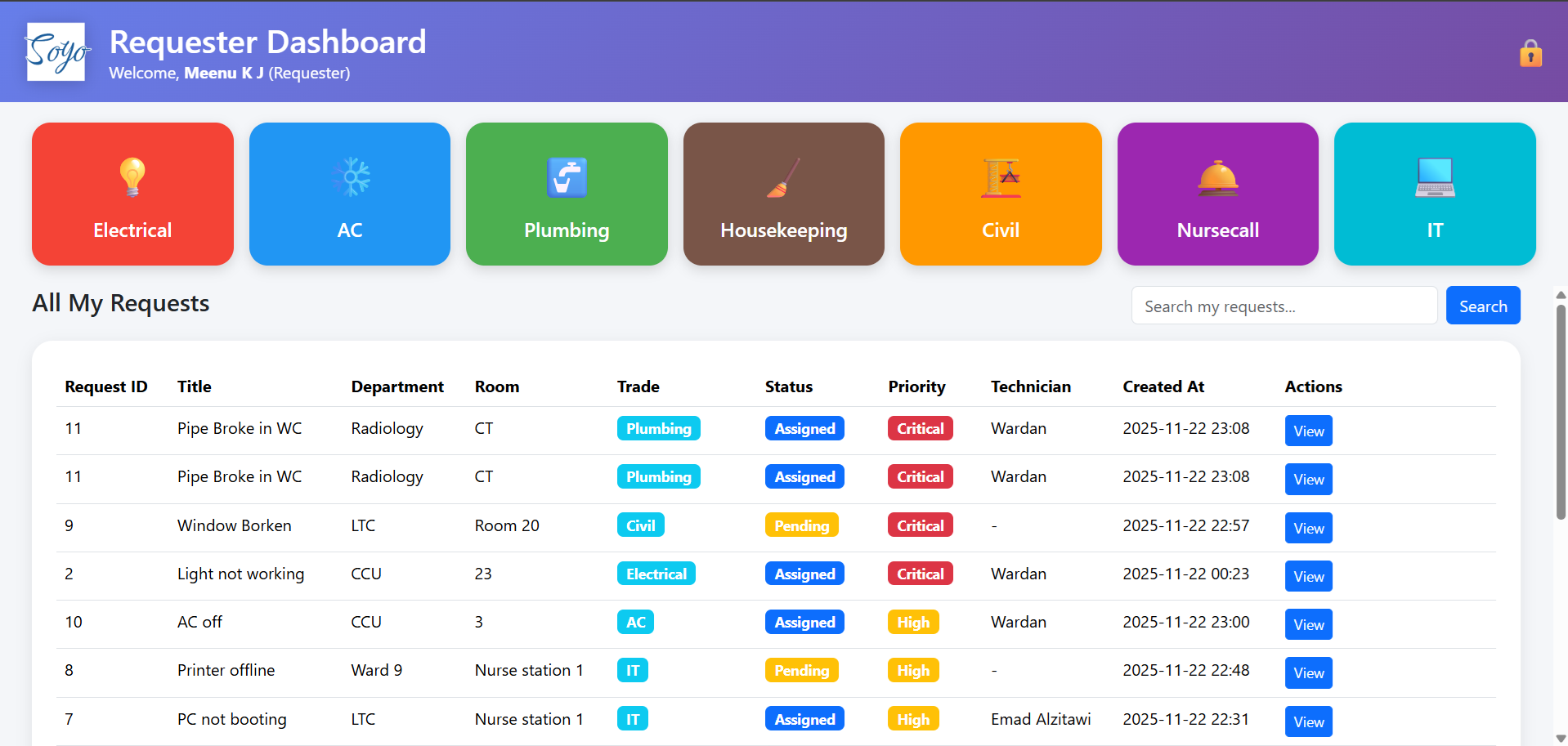Image resolution: width=1568 pixels, height=746 pixels.
Task: View the PC not booting request
Action: [x=1307, y=721]
